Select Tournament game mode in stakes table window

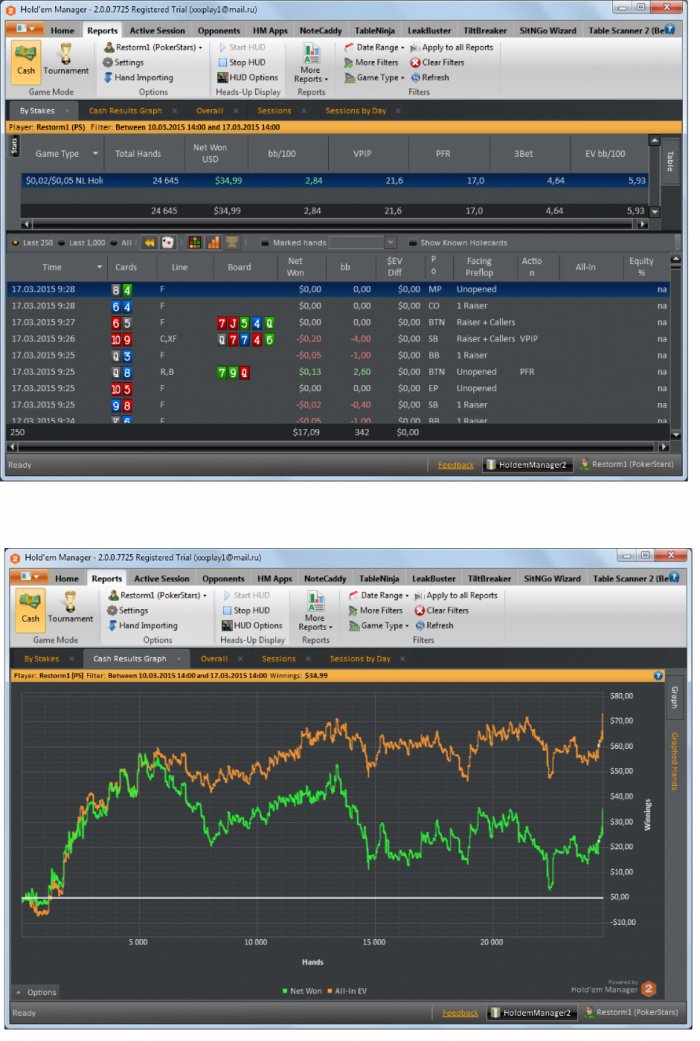coord(66,62)
